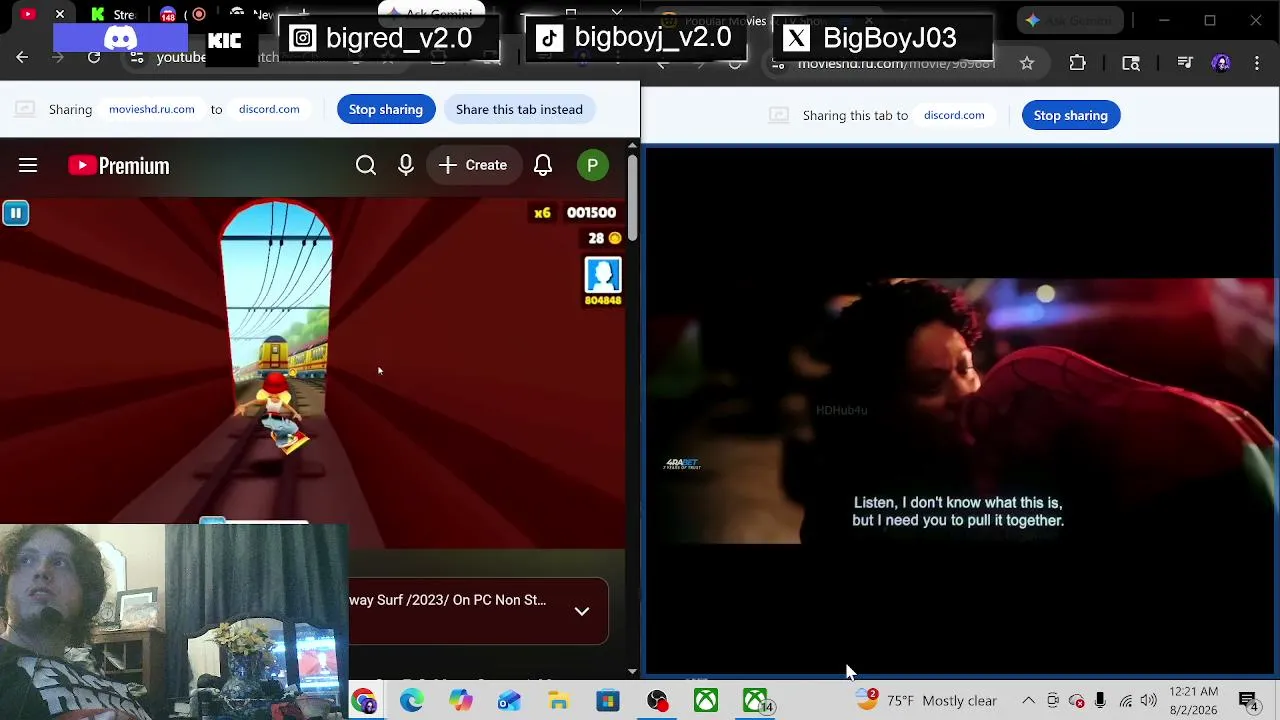This screenshot has height=720, width=1280.
Task: Expand the Subway Surf video title panel
Action: (x=582, y=611)
